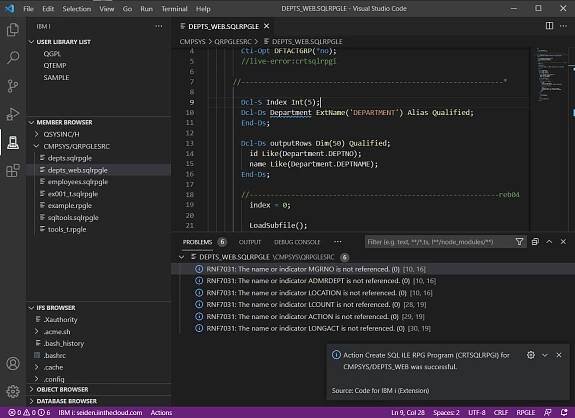Change the RPGLE language mode

point(525,412)
